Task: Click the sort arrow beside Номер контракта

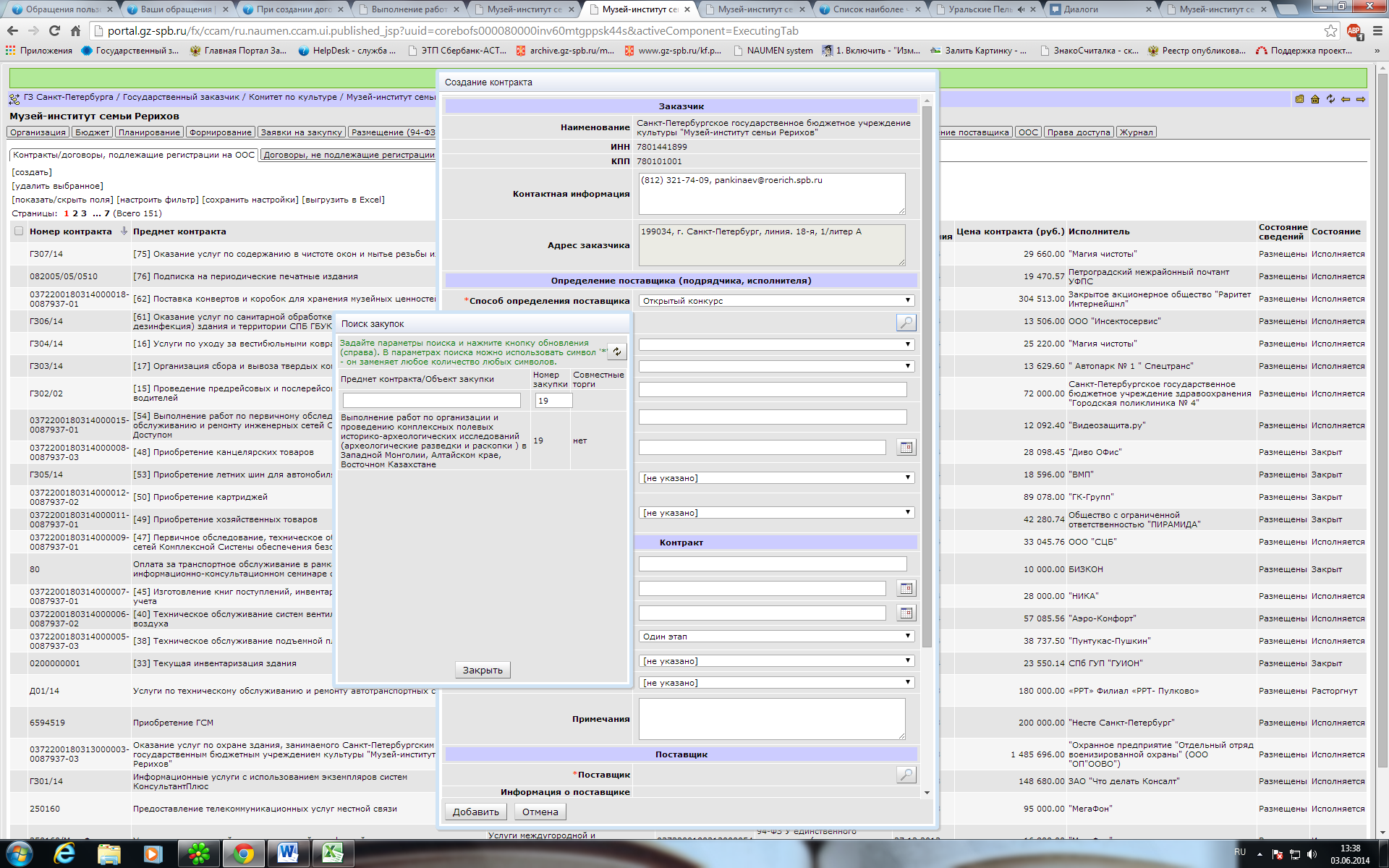Action: coord(124,231)
